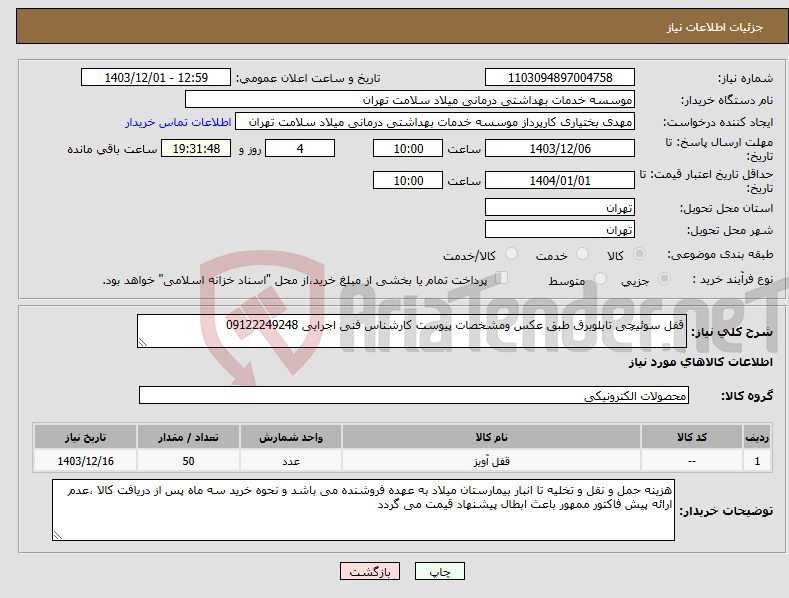Toggle the اسناد خزانه اسلامی payment checkbox
The width and height of the screenshot is (789, 598).
tap(501, 278)
